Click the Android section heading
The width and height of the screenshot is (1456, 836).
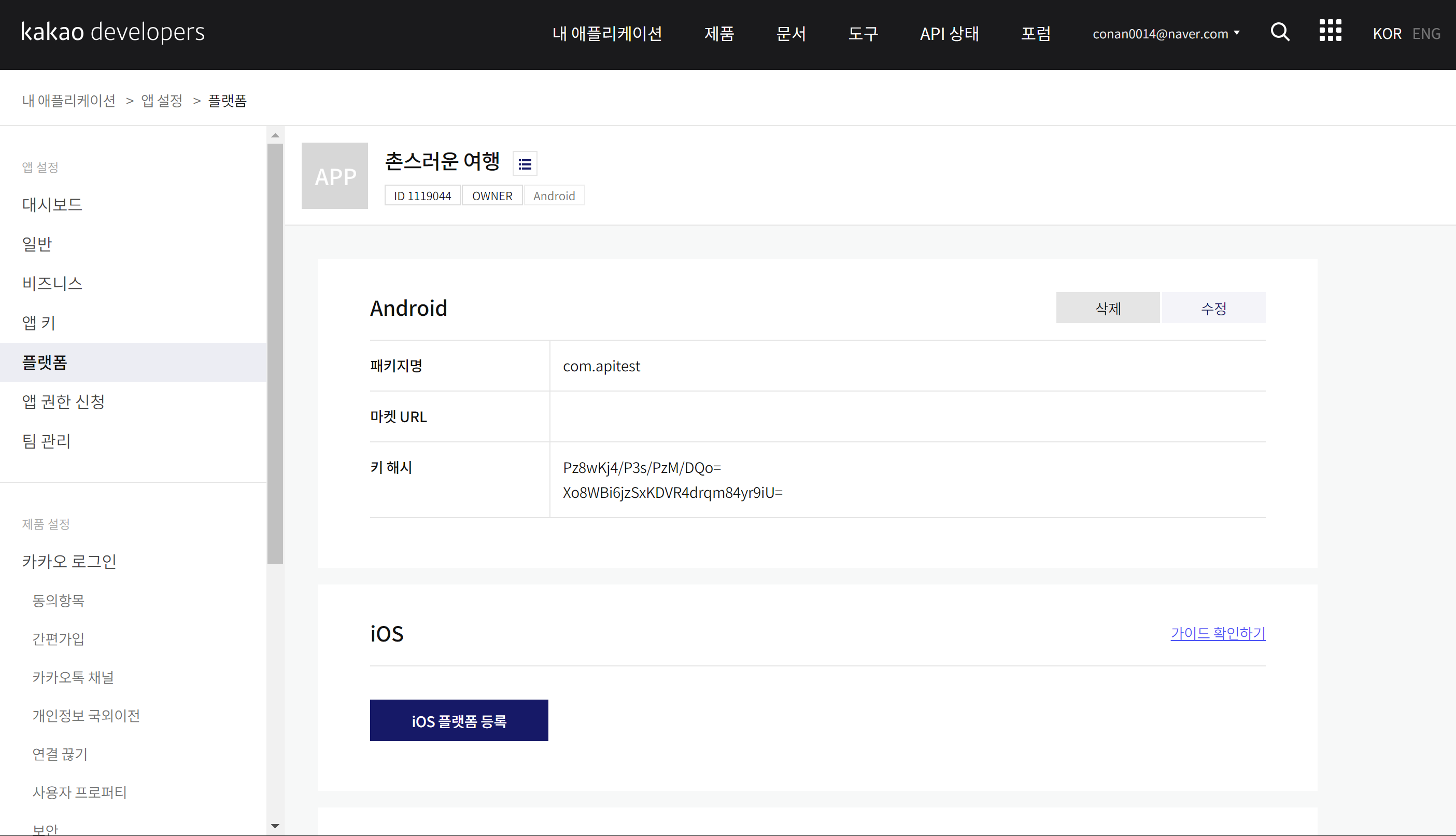click(408, 308)
